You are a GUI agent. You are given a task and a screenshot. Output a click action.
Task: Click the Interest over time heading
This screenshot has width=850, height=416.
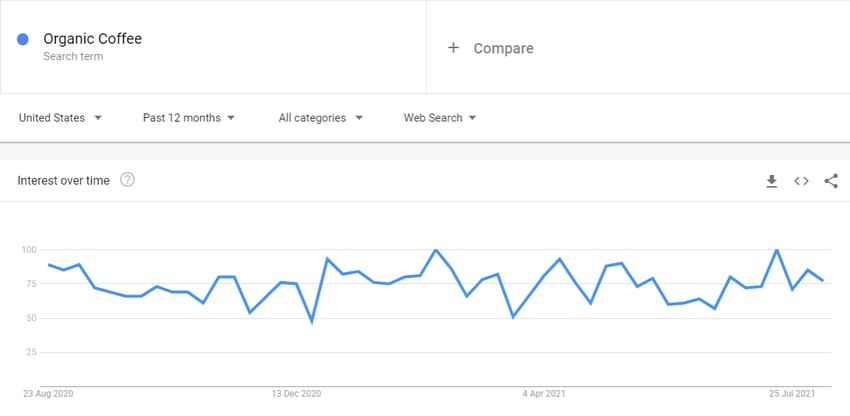tap(63, 181)
